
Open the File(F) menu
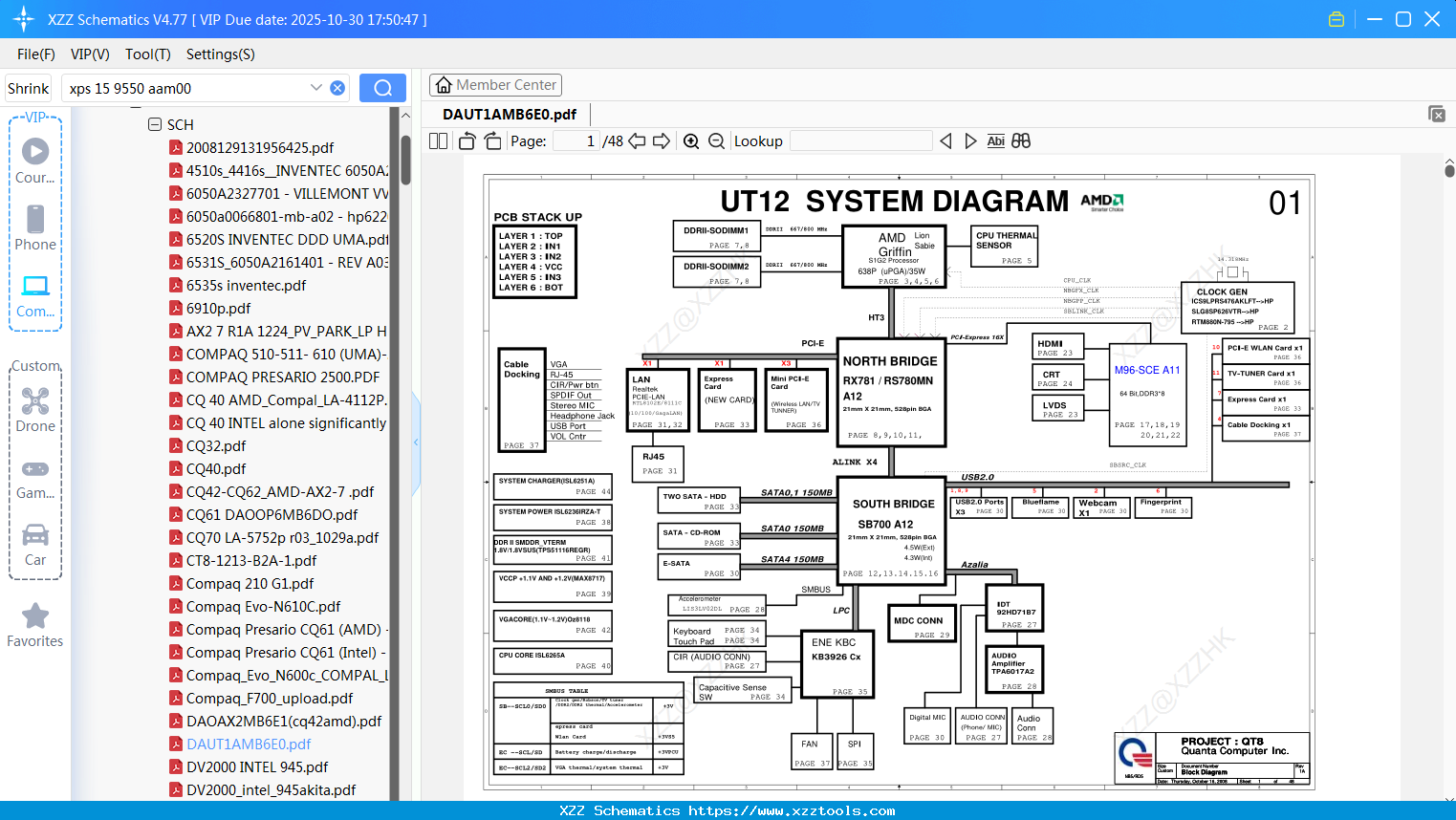coord(36,54)
